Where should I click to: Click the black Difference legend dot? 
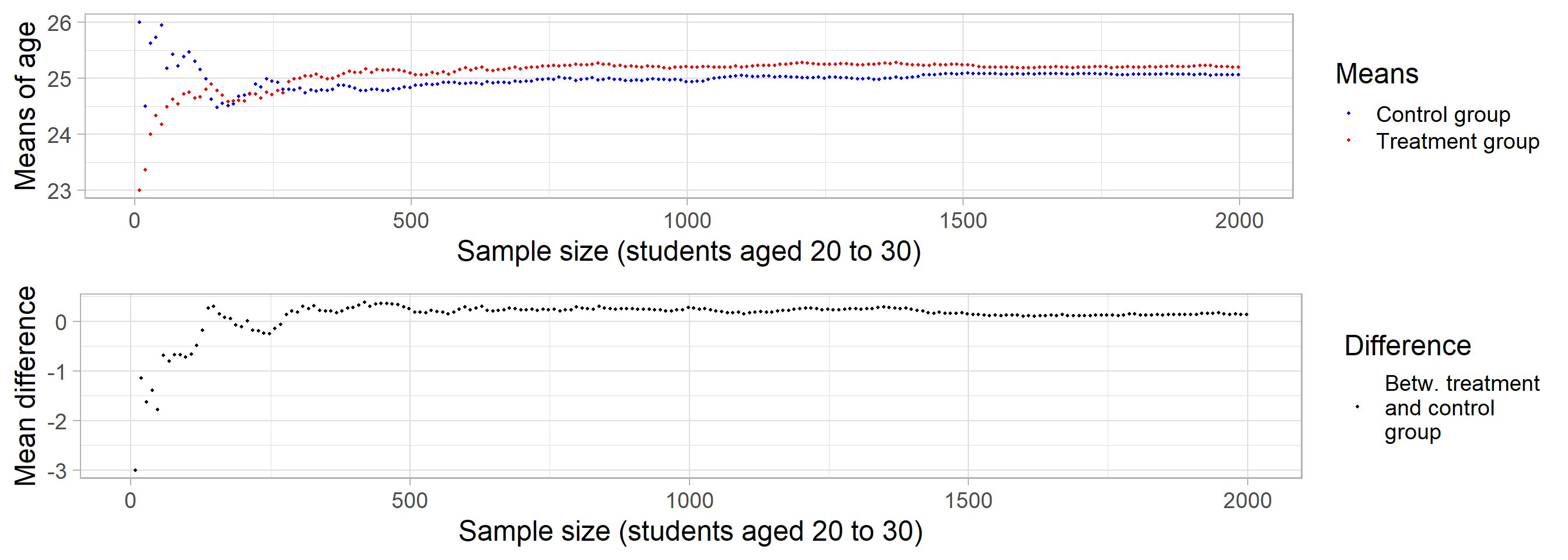pos(1357,407)
